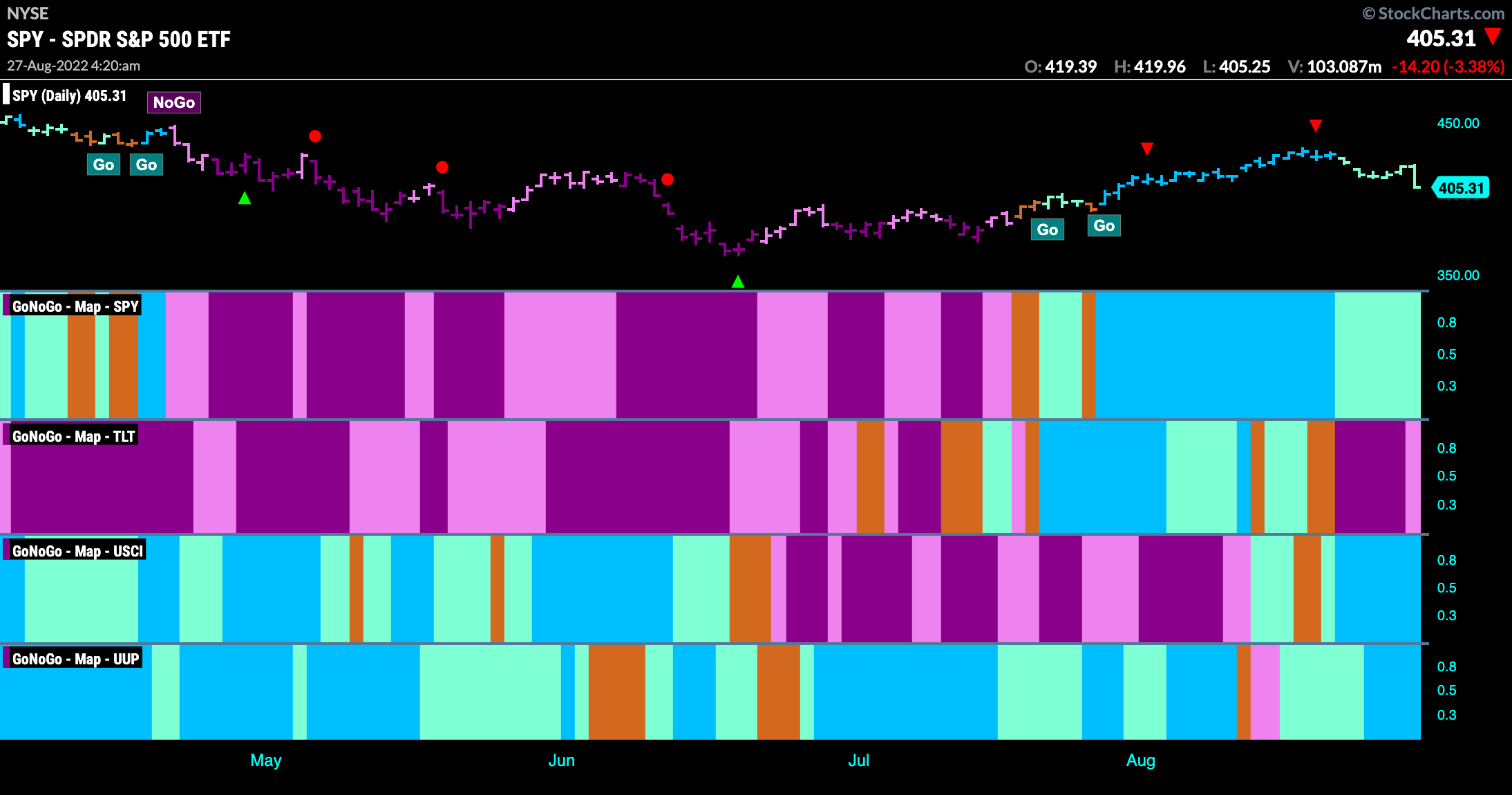Click the GoNoGo - Map - SPY label
The width and height of the screenshot is (1512, 795).
point(75,306)
